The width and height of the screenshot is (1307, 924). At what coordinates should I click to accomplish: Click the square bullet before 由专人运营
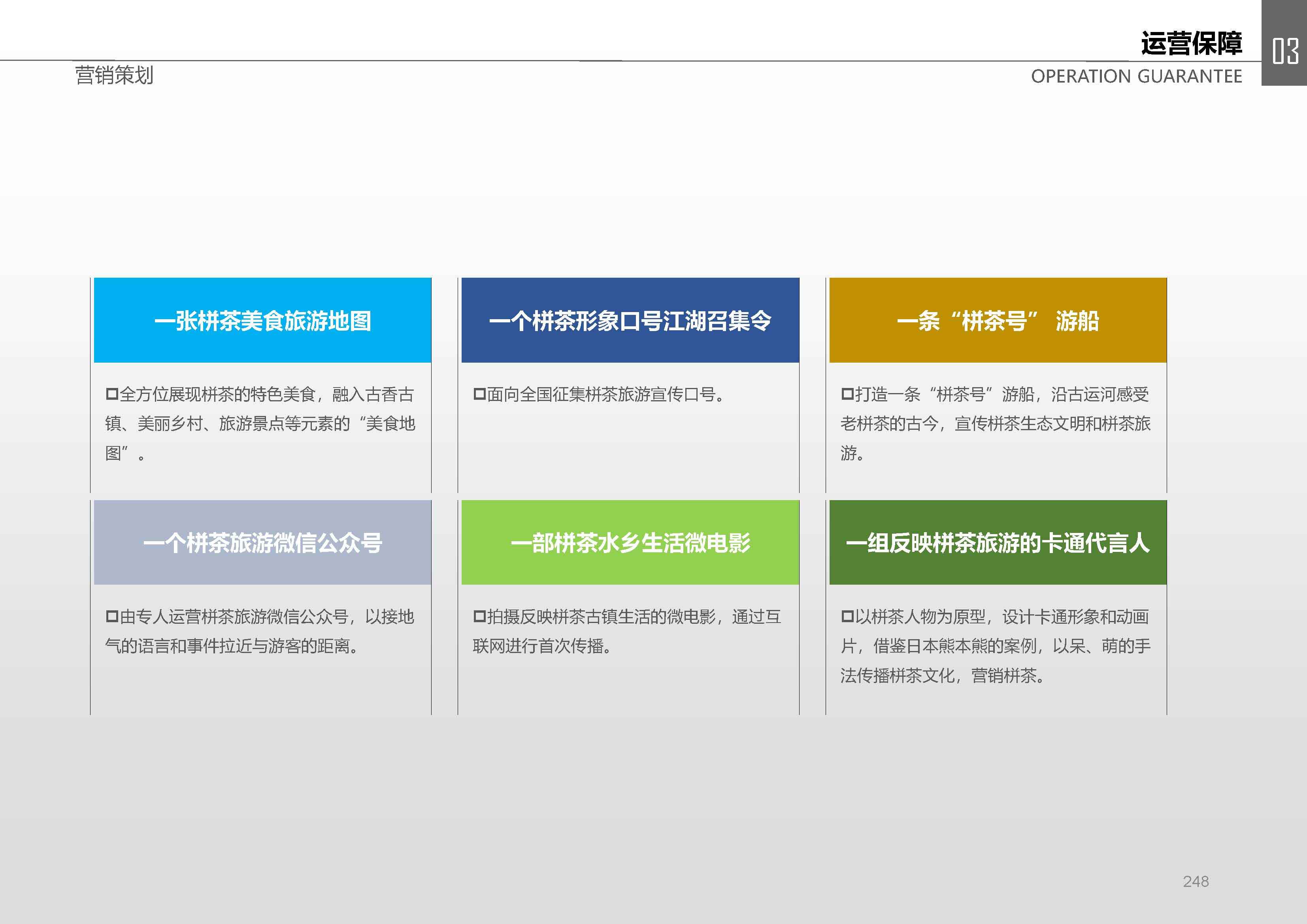(x=111, y=616)
